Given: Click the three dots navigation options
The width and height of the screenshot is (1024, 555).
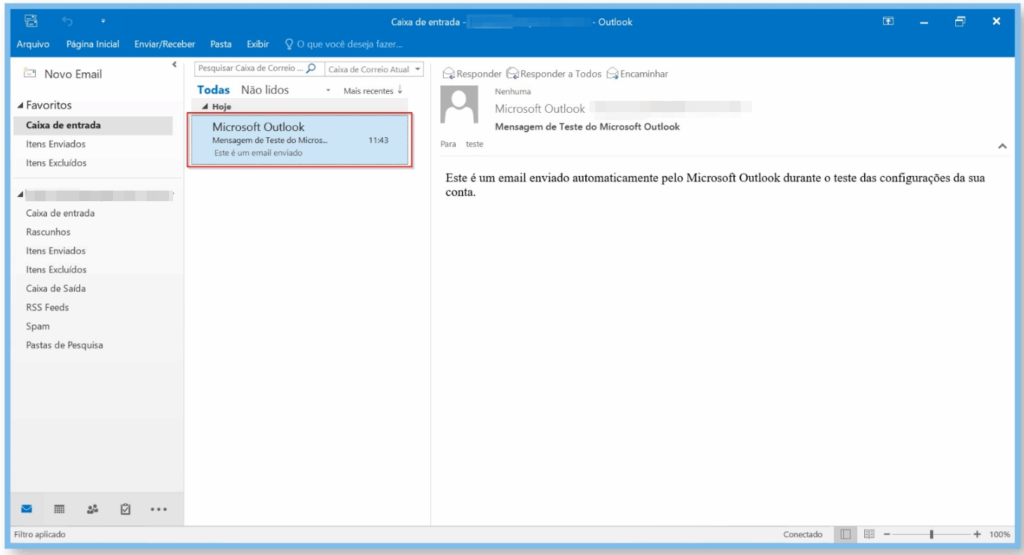Looking at the screenshot, I should click(x=158, y=508).
